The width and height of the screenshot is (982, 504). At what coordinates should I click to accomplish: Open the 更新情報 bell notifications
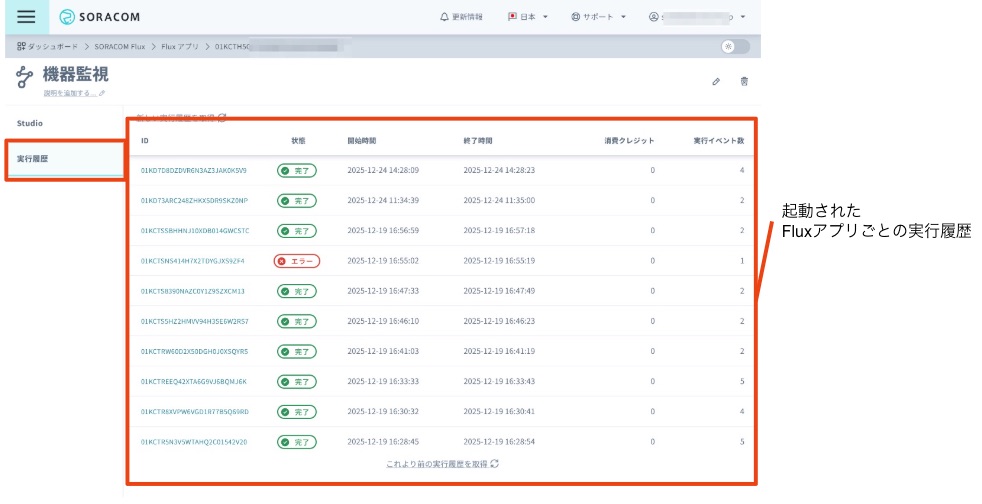tap(461, 17)
